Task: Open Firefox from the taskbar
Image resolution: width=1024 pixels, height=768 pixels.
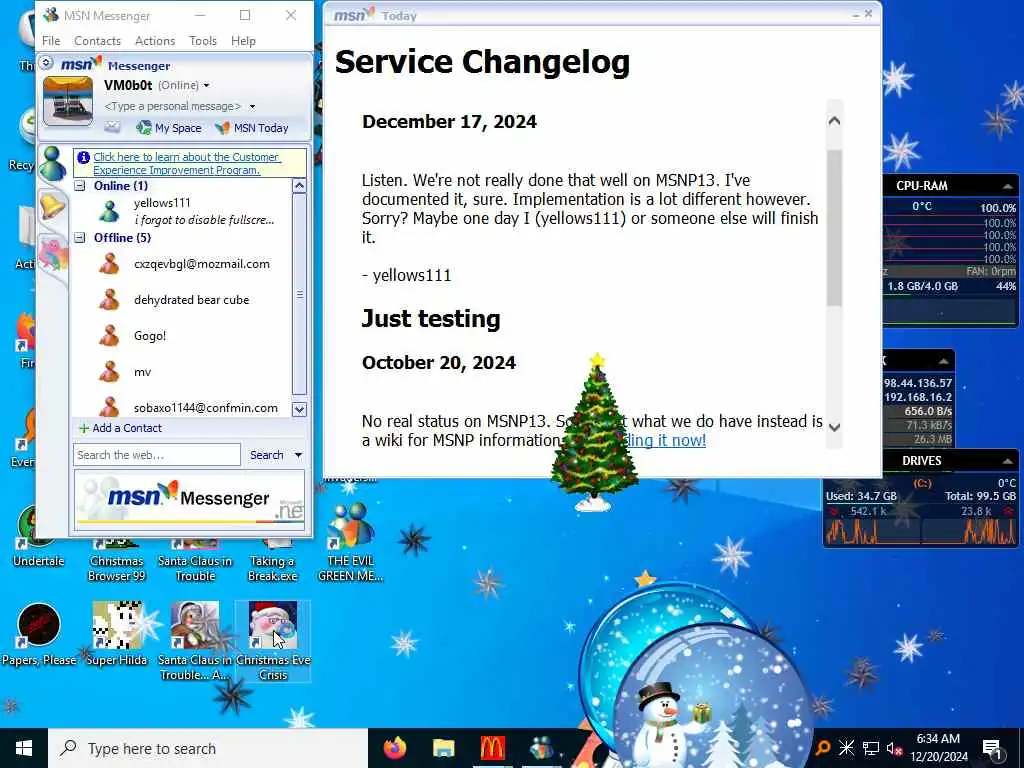Action: (394, 748)
